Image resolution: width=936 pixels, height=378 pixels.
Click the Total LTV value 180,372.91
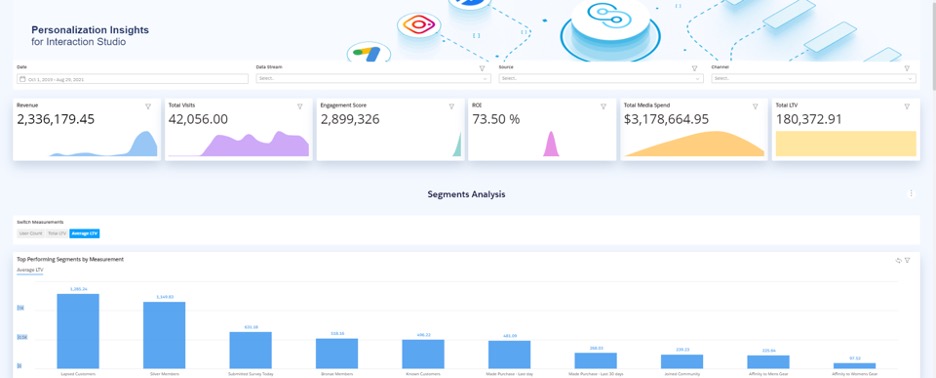tap(809, 119)
